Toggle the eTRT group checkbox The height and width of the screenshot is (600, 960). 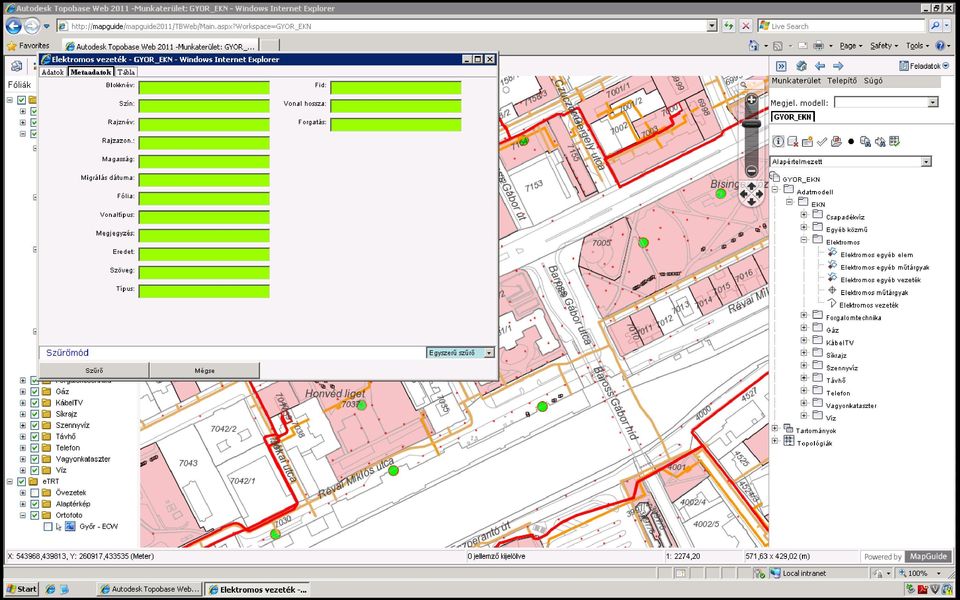[x=21, y=482]
